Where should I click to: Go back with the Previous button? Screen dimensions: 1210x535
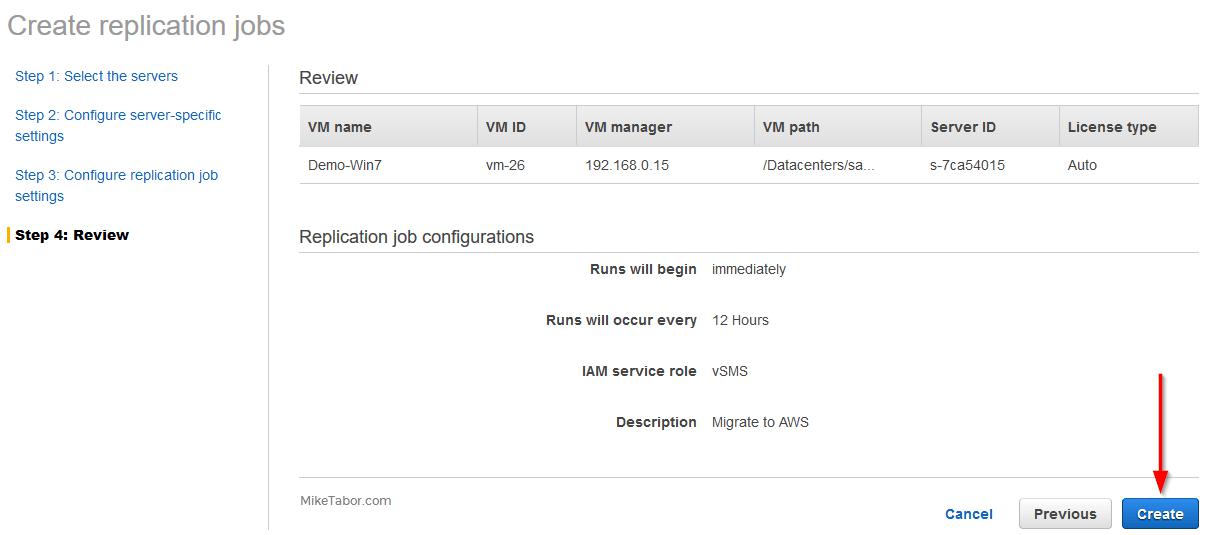coord(1065,513)
